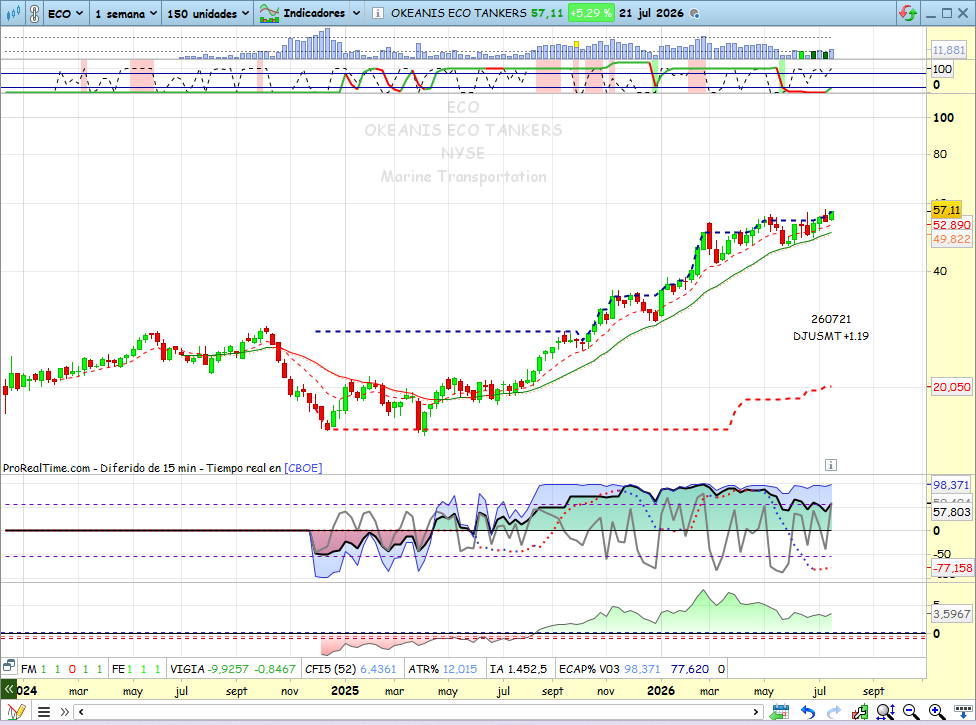Click the data status icon after the date
The height and width of the screenshot is (725, 976).
click(x=695, y=14)
